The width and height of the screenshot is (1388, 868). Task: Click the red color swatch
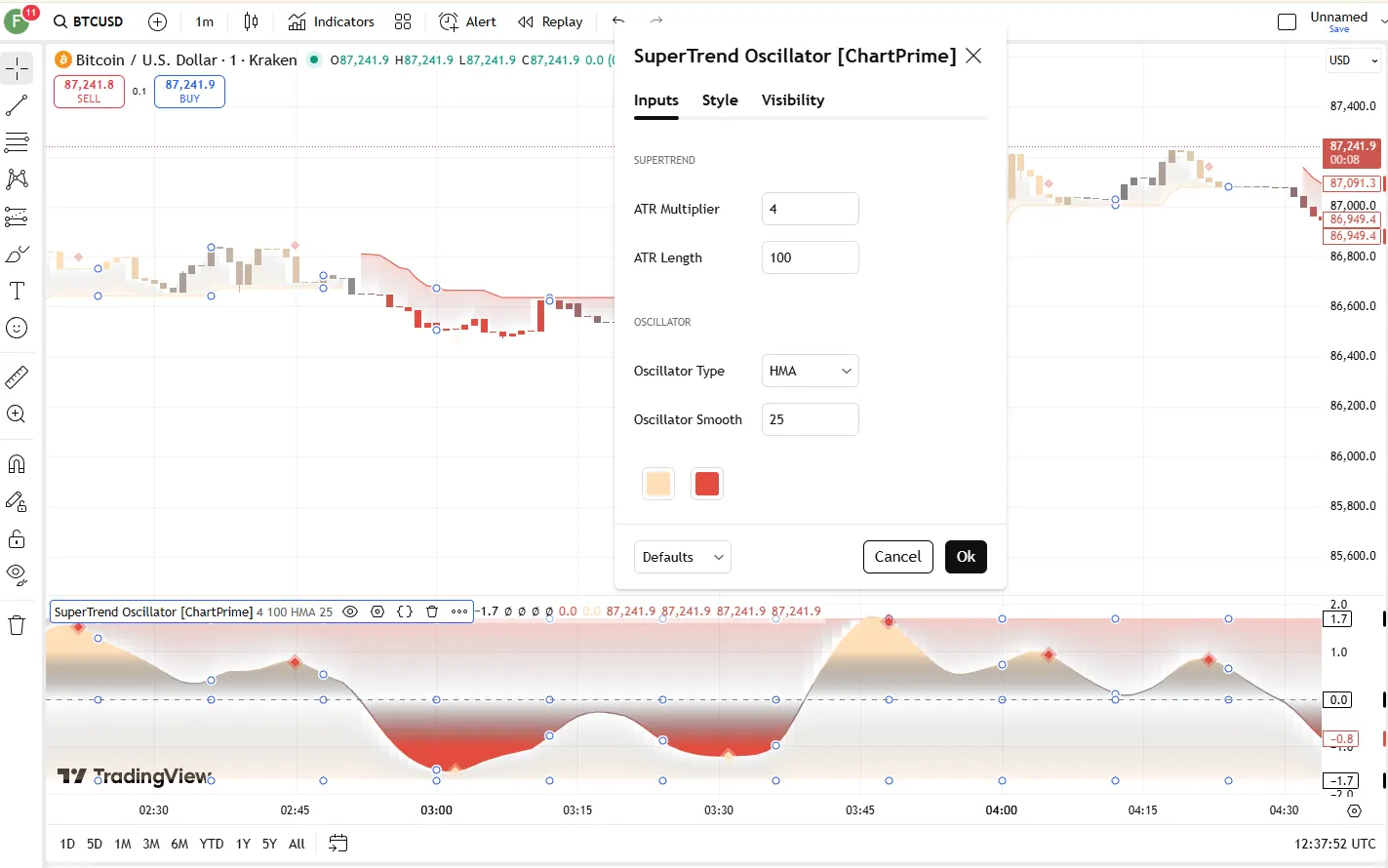pos(706,484)
